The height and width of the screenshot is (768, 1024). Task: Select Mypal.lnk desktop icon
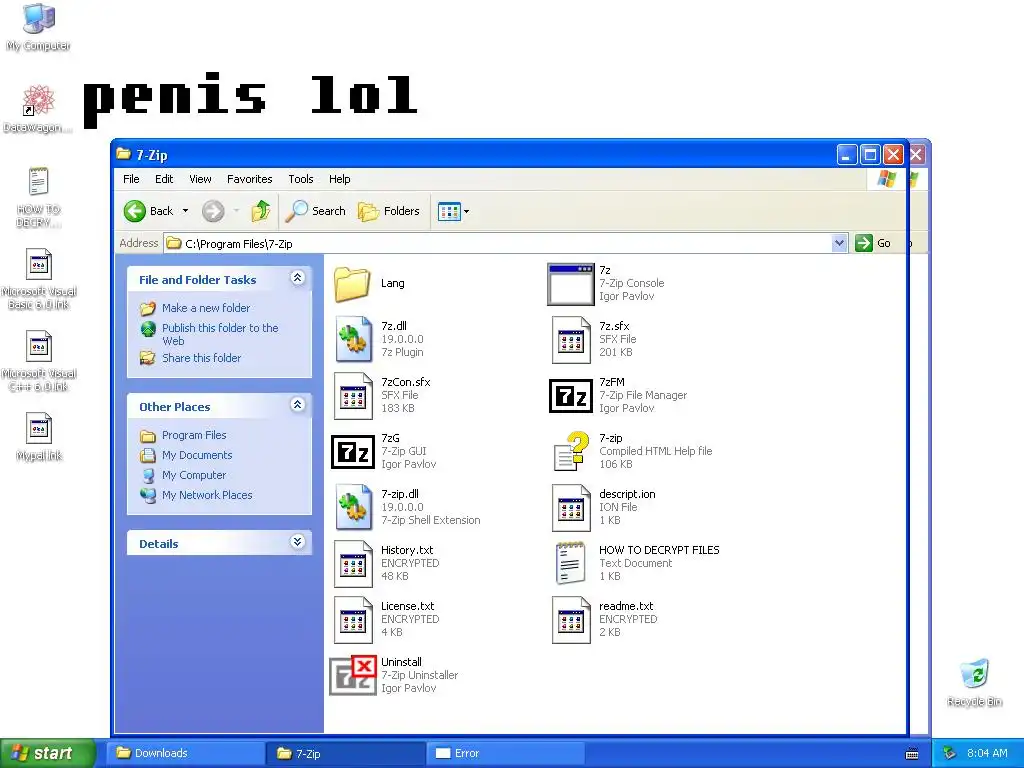tap(39, 436)
